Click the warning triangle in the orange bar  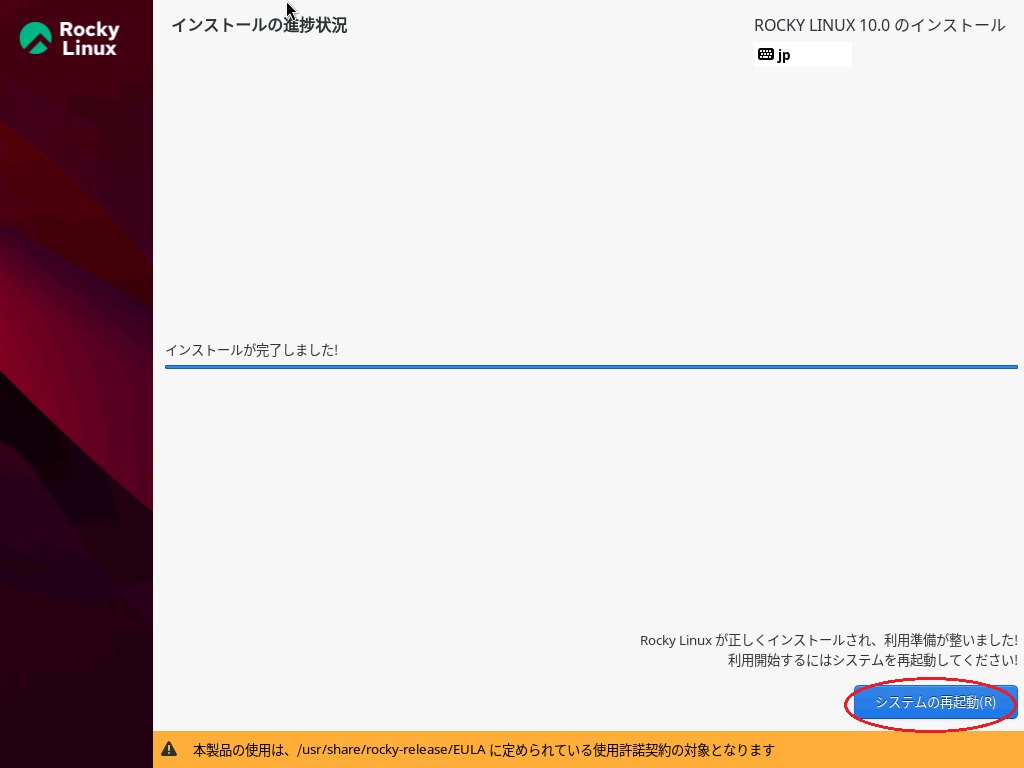pos(169,749)
